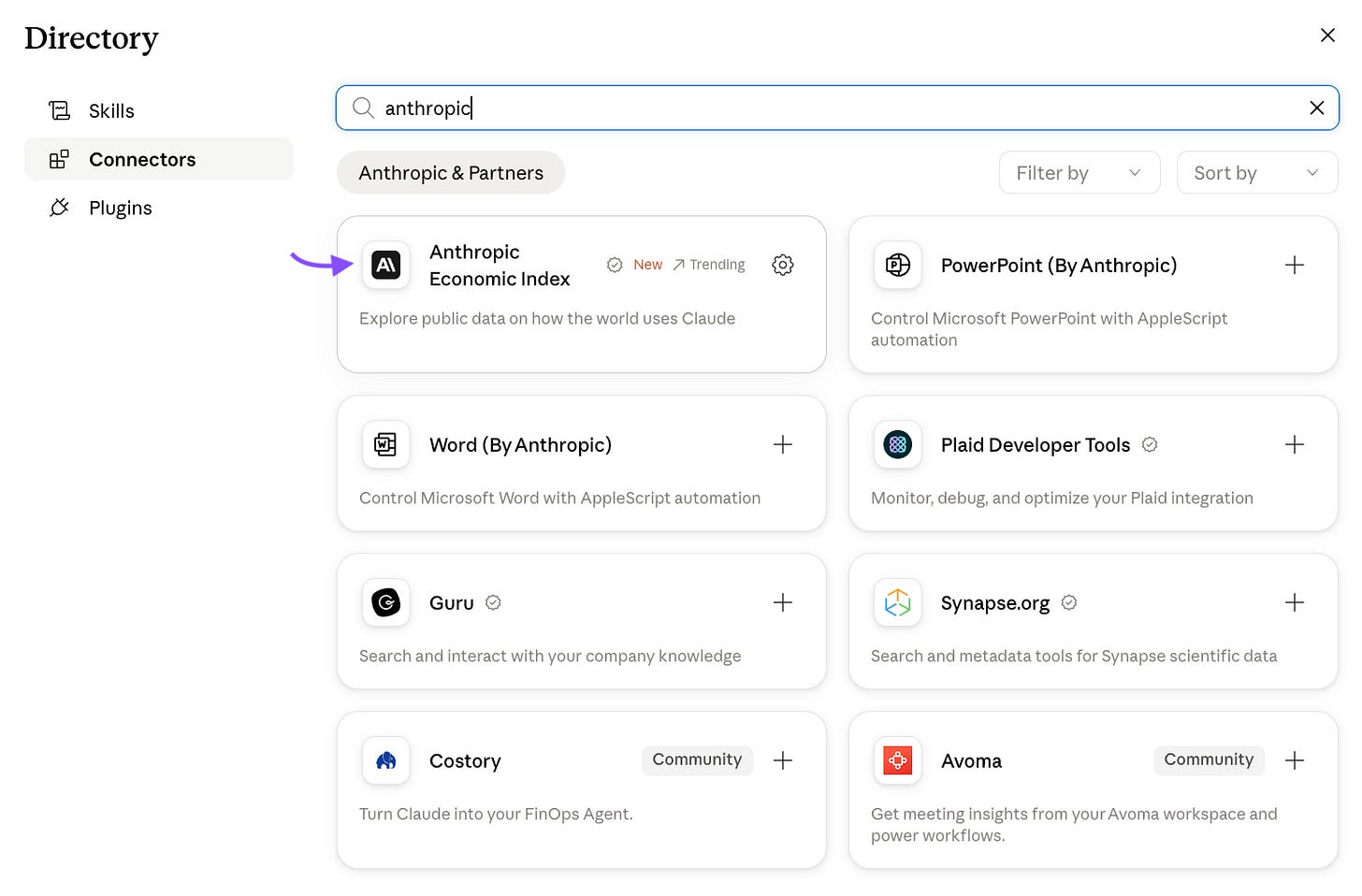This screenshot has height=896, width=1362.
Task: Click 'Search and interact with your company knowledge'
Action: [x=550, y=656]
